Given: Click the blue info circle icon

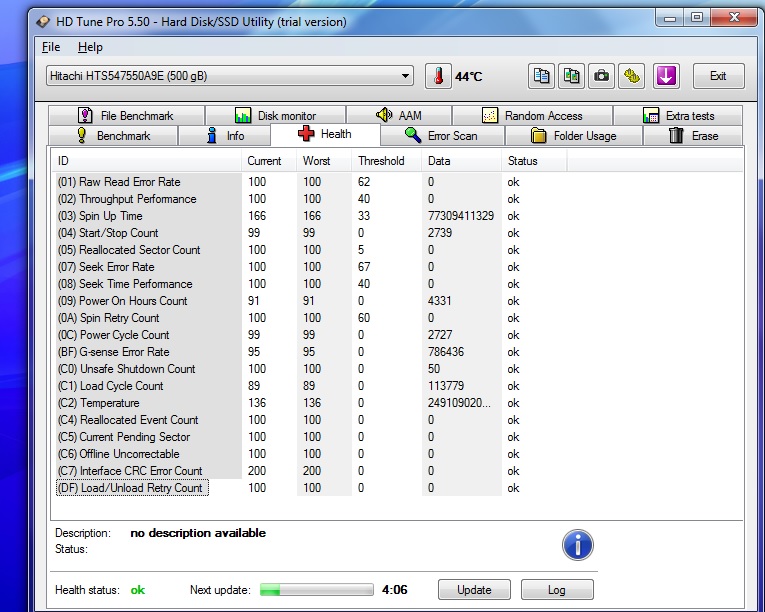Looking at the screenshot, I should pos(578,545).
